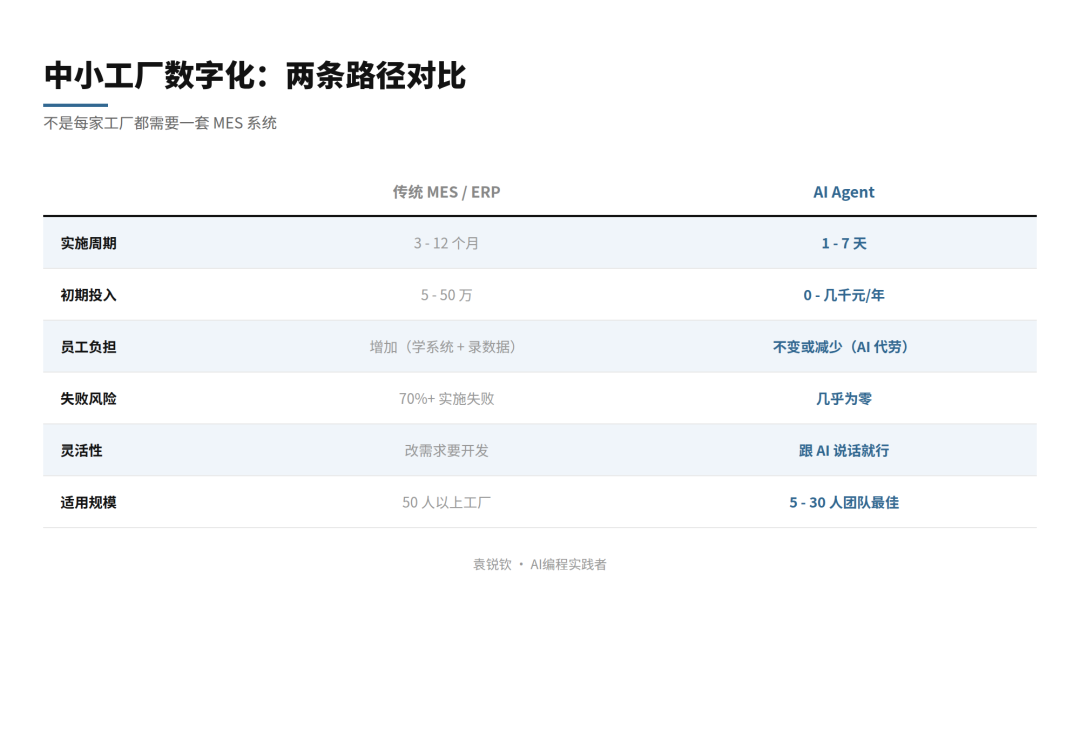This screenshot has width=1080, height=756.
Task: Click row label 员工负担
Action: point(88,347)
